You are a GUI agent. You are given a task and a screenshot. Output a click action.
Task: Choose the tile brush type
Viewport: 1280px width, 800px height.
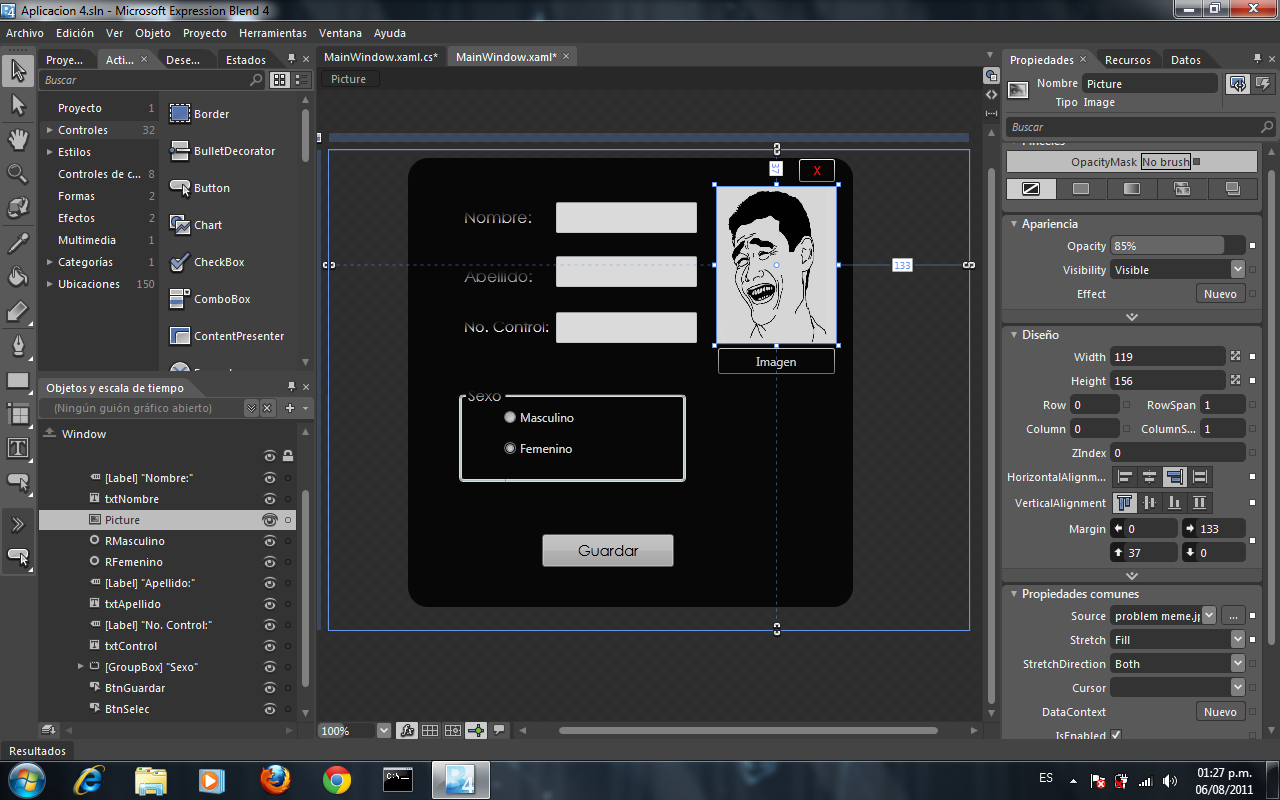click(x=1182, y=188)
